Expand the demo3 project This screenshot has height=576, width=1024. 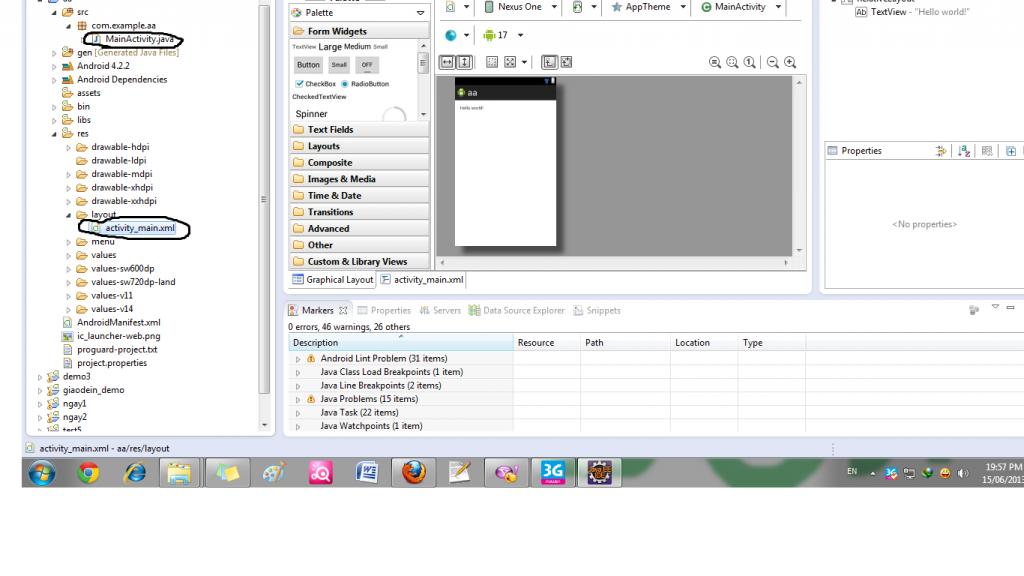coord(40,377)
